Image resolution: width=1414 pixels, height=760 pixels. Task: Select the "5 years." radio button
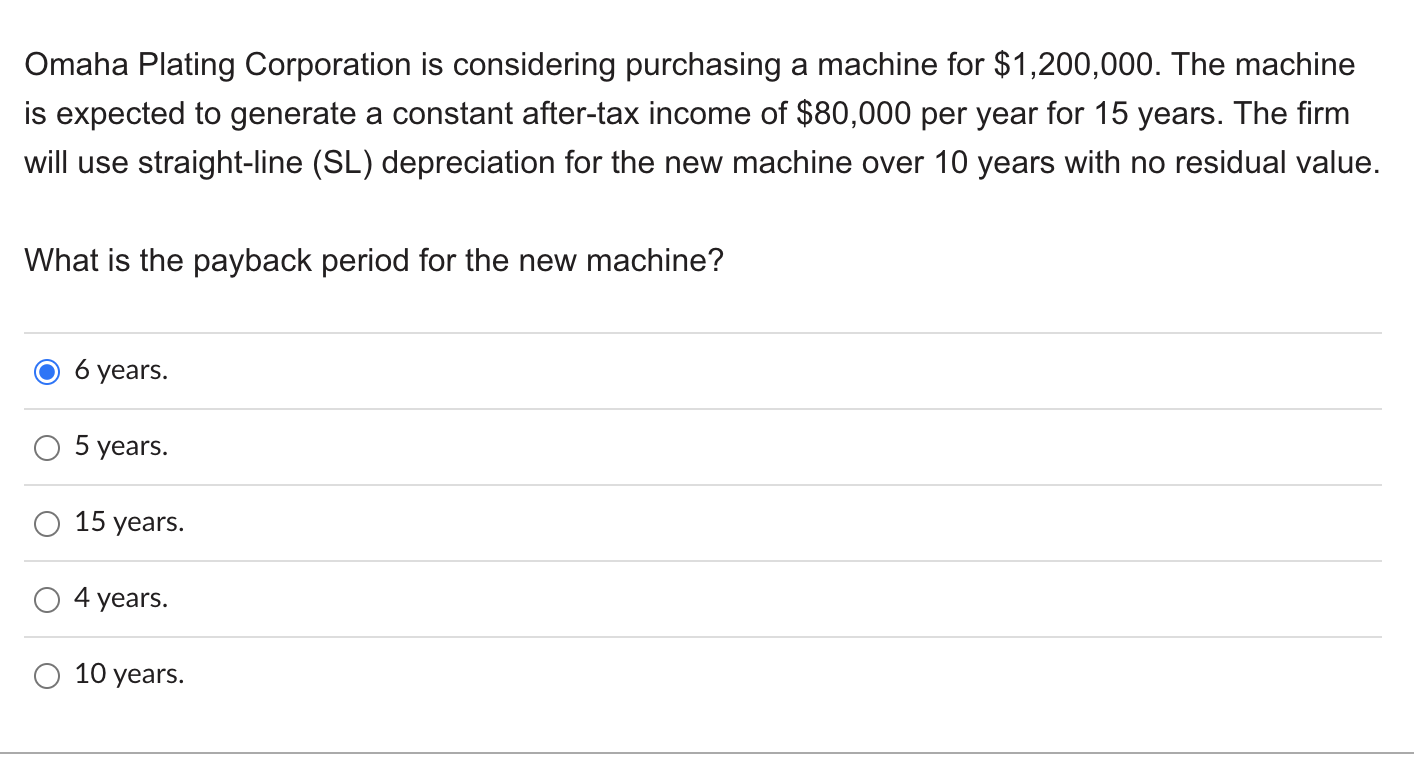[x=46, y=447]
